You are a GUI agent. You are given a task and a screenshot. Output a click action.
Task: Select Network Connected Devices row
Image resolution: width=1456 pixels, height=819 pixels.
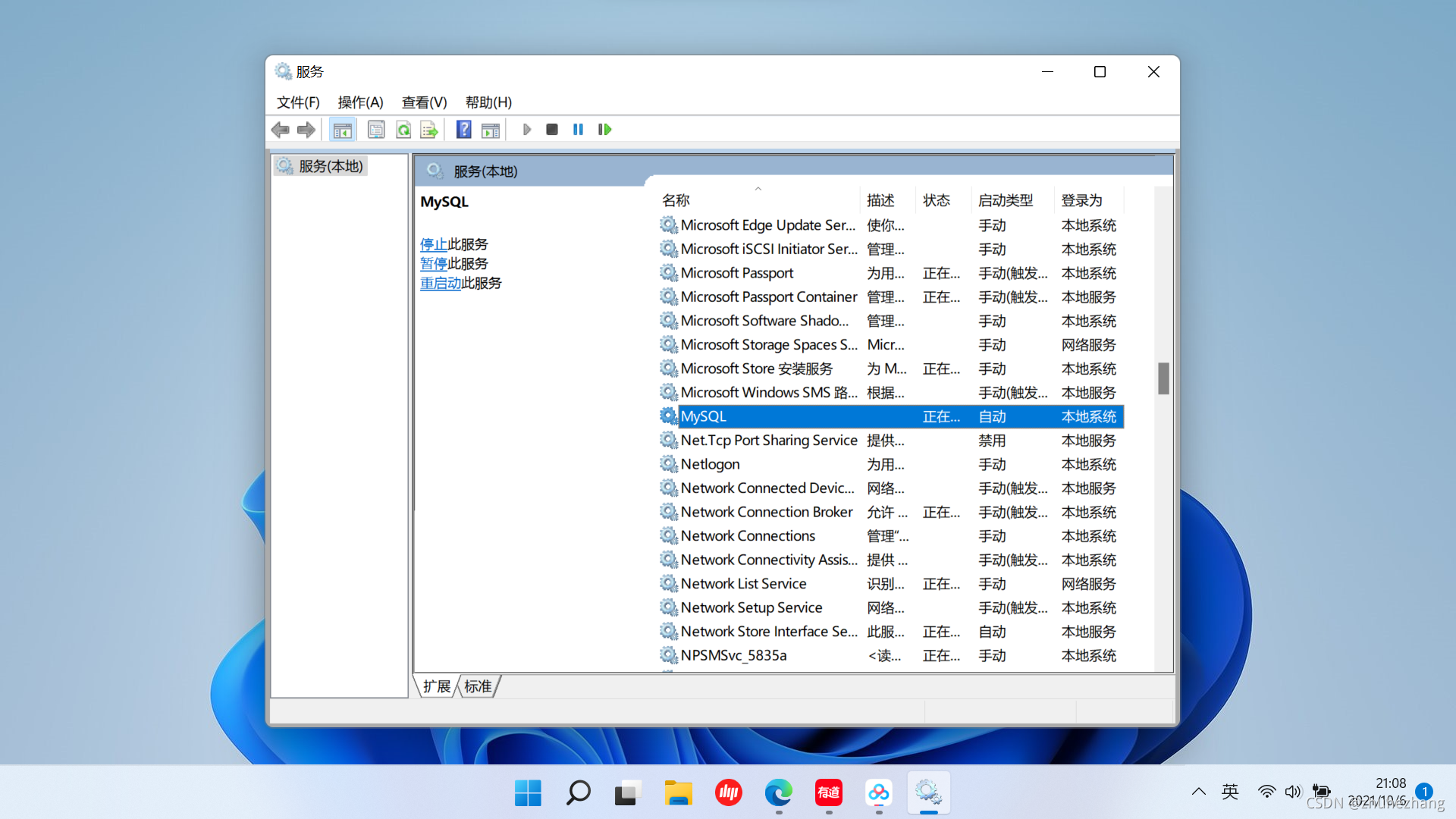[891, 488]
